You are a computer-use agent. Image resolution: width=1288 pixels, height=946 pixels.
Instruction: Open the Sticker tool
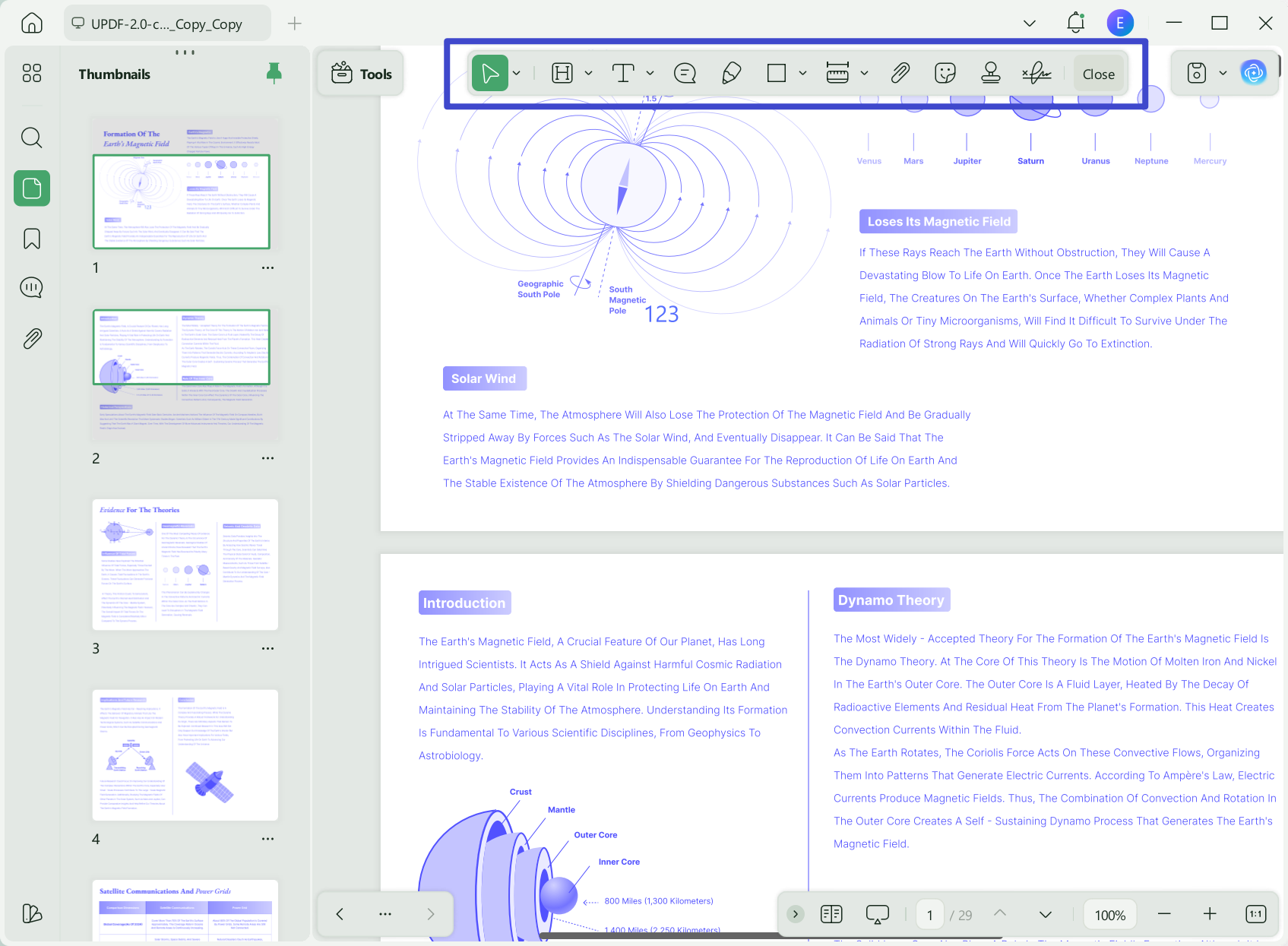[945, 74]
